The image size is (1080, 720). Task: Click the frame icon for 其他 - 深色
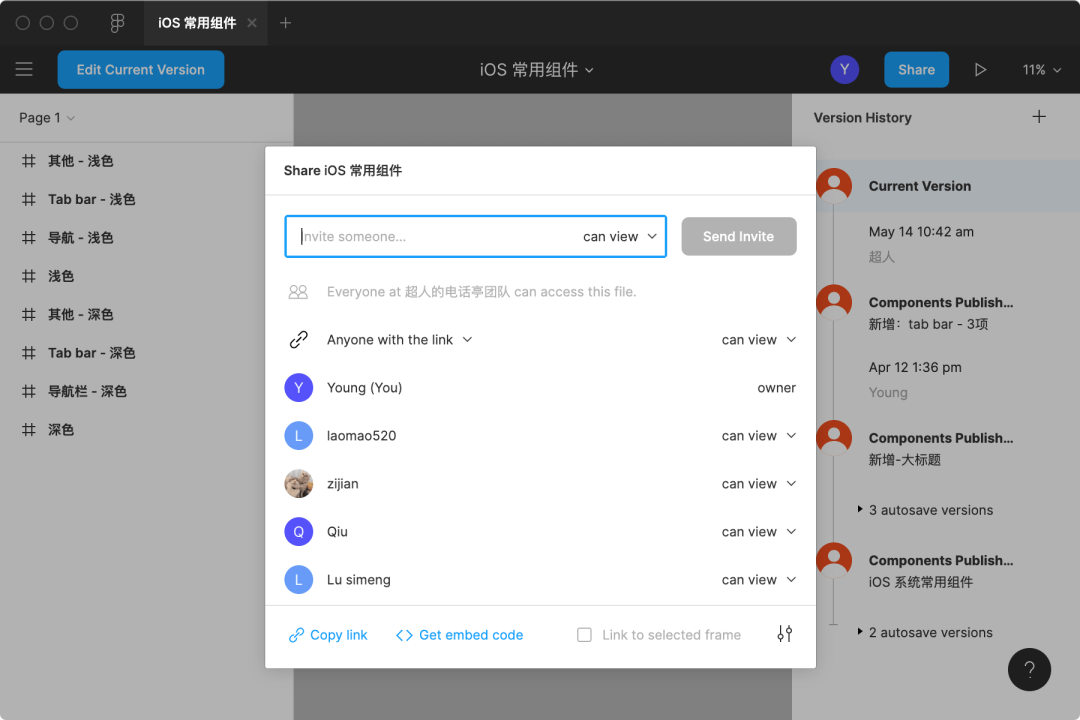[28, 314]
